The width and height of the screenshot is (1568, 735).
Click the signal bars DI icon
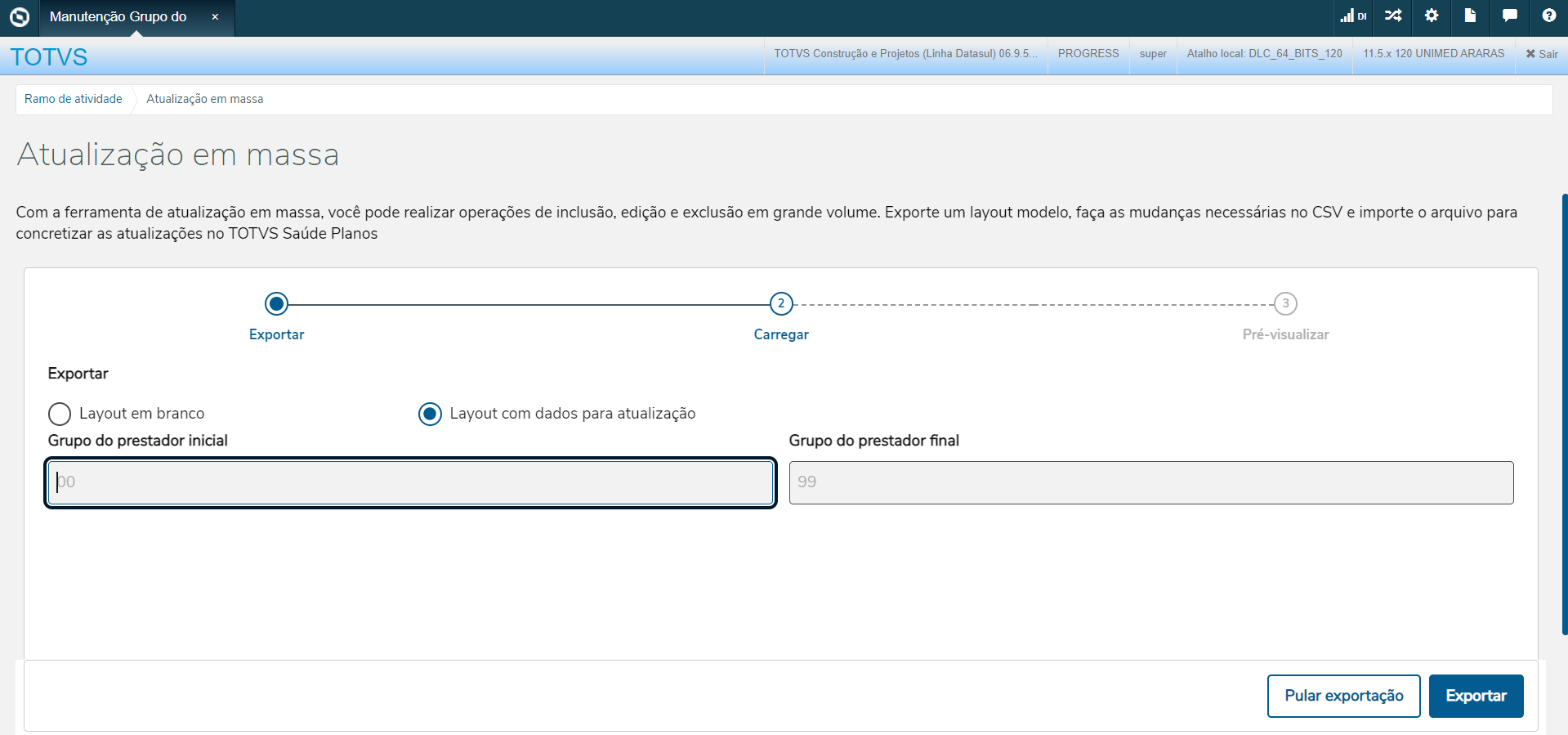tap(1353, 16)
